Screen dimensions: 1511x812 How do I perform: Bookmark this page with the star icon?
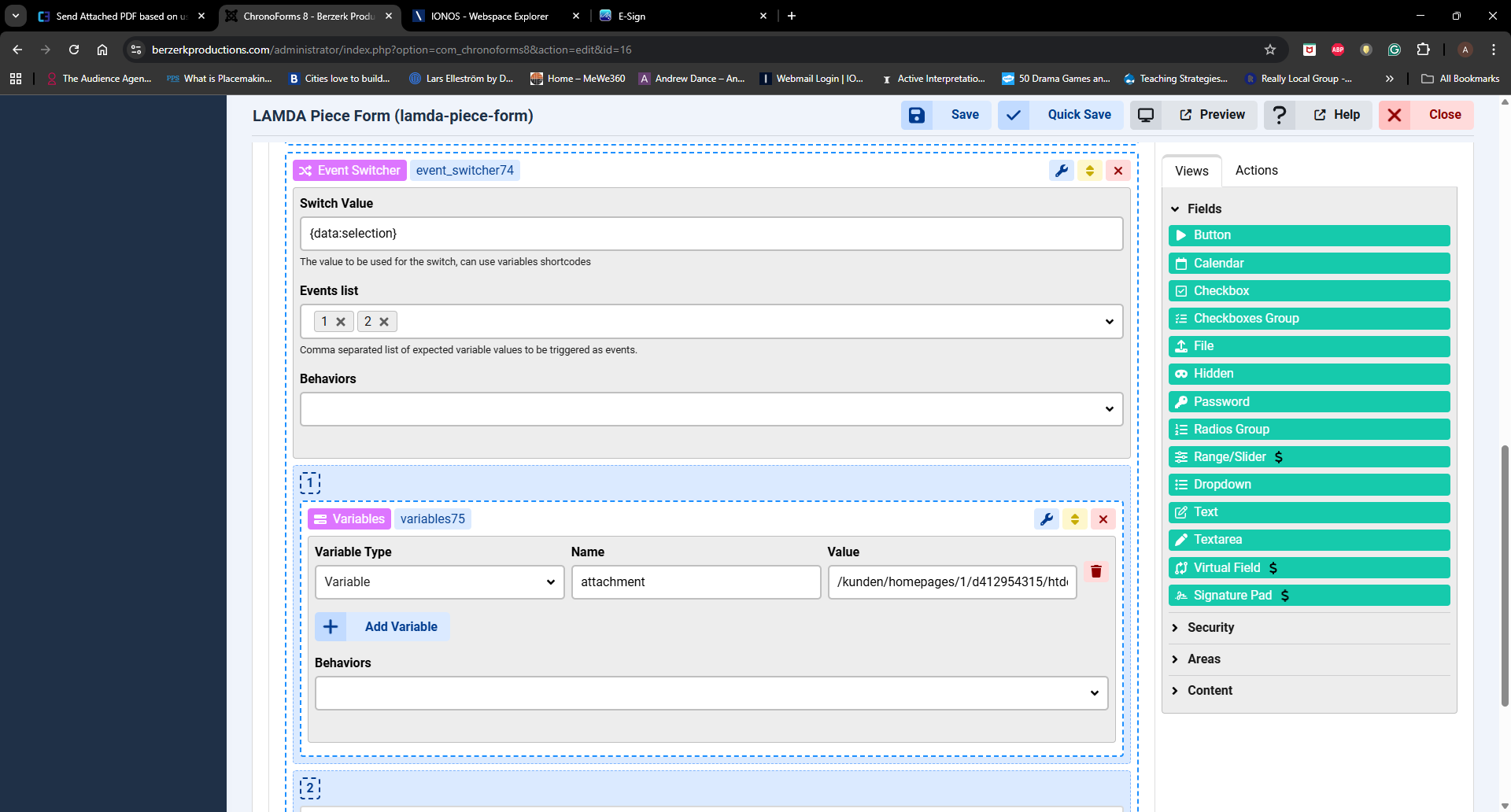point(1269,50)
